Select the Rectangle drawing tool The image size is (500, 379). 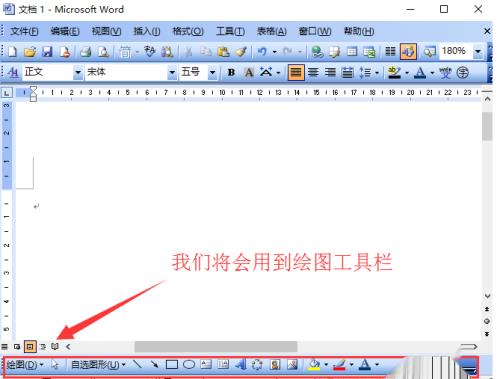tap(172, 364)
